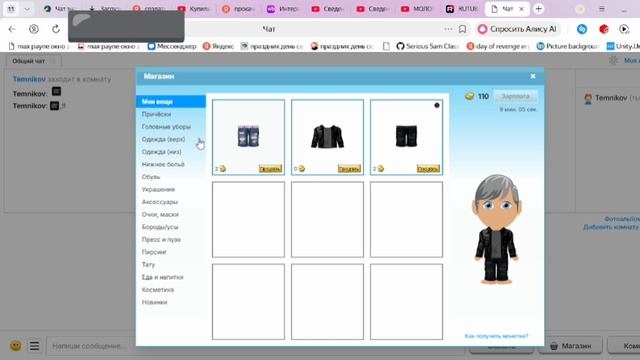Screen dimensions: 640x360
Task: Go back in the browser
Action: pos(12,29)
